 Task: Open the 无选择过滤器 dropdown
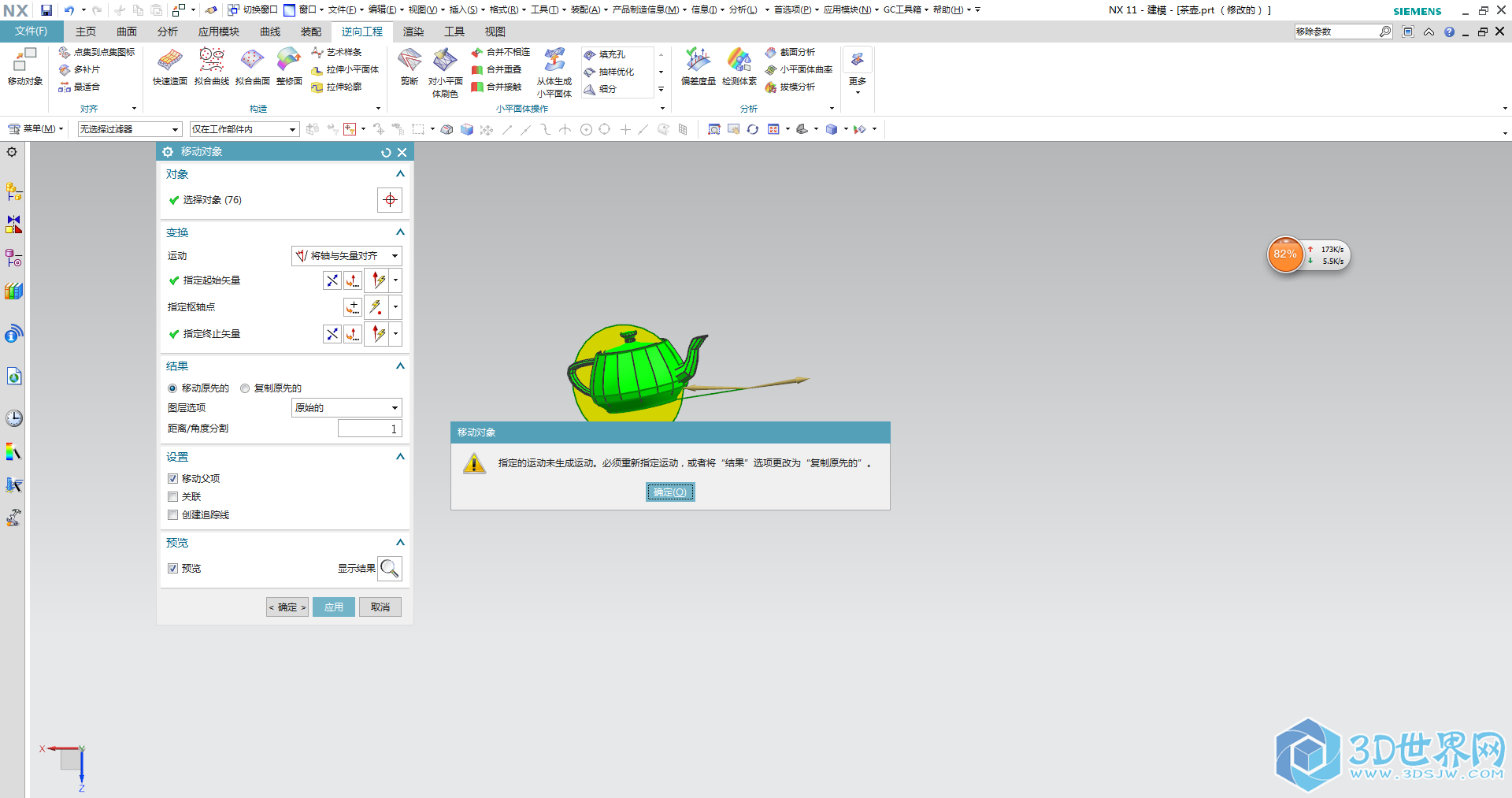[130, 129]
